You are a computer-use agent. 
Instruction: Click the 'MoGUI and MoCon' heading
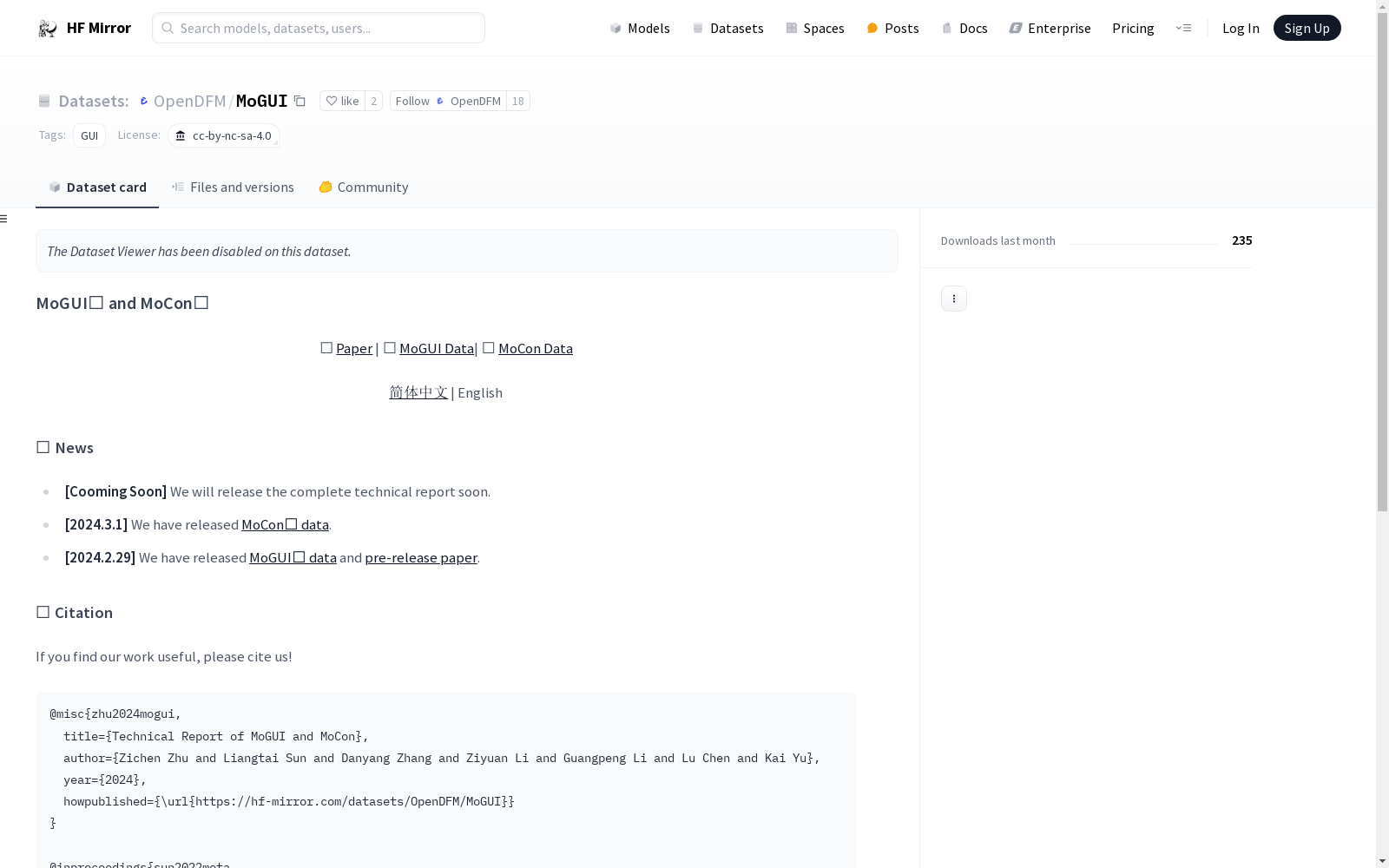pyautogui.click(x=122, y=303)
